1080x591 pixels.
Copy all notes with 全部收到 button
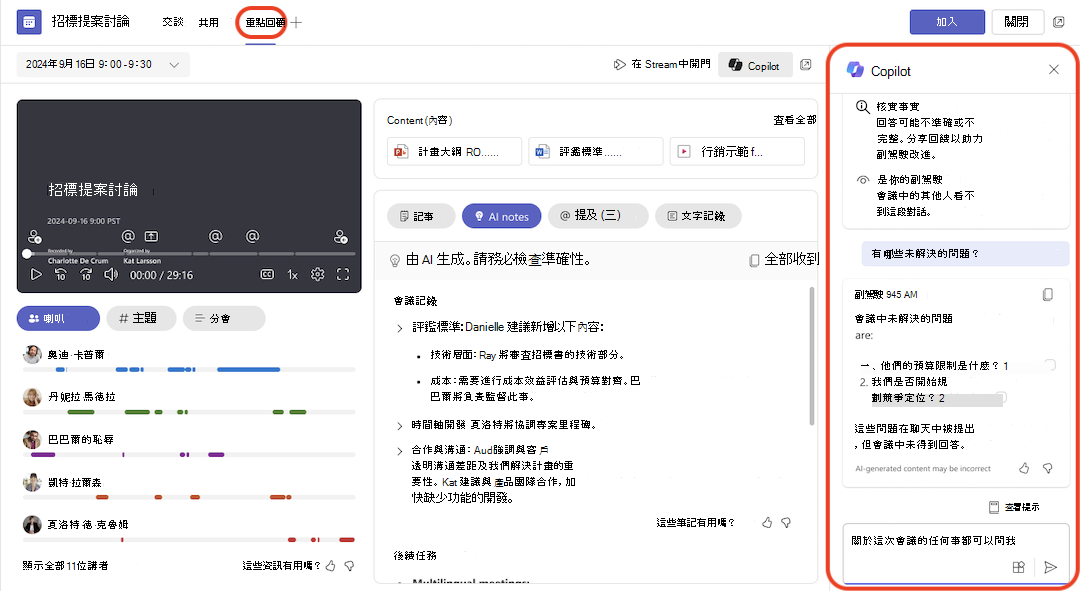(x=784, y=259)
